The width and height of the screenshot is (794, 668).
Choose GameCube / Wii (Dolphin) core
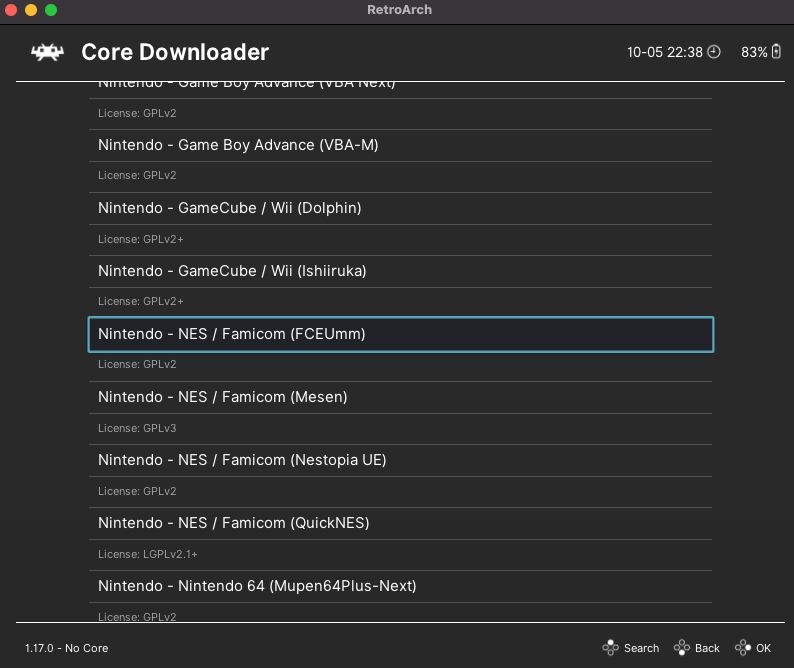click(401, 208)
